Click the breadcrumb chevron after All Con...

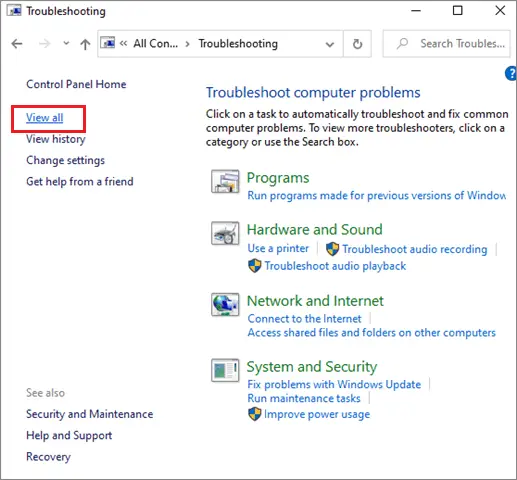188,44
